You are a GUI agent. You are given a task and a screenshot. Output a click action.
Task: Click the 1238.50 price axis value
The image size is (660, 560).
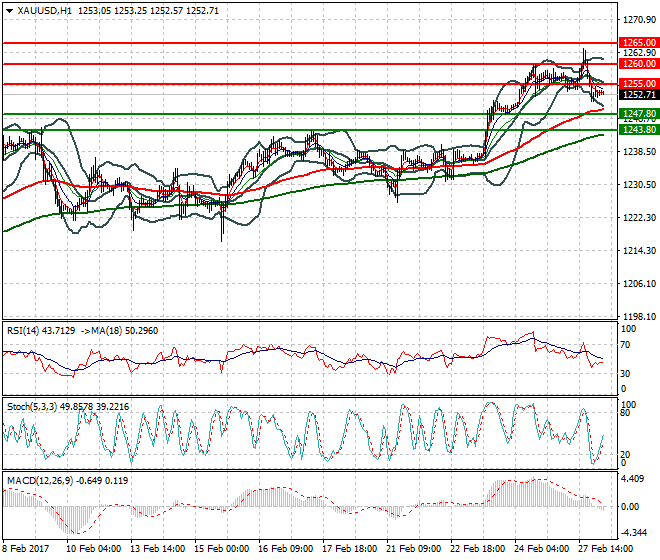coord(639,152)
